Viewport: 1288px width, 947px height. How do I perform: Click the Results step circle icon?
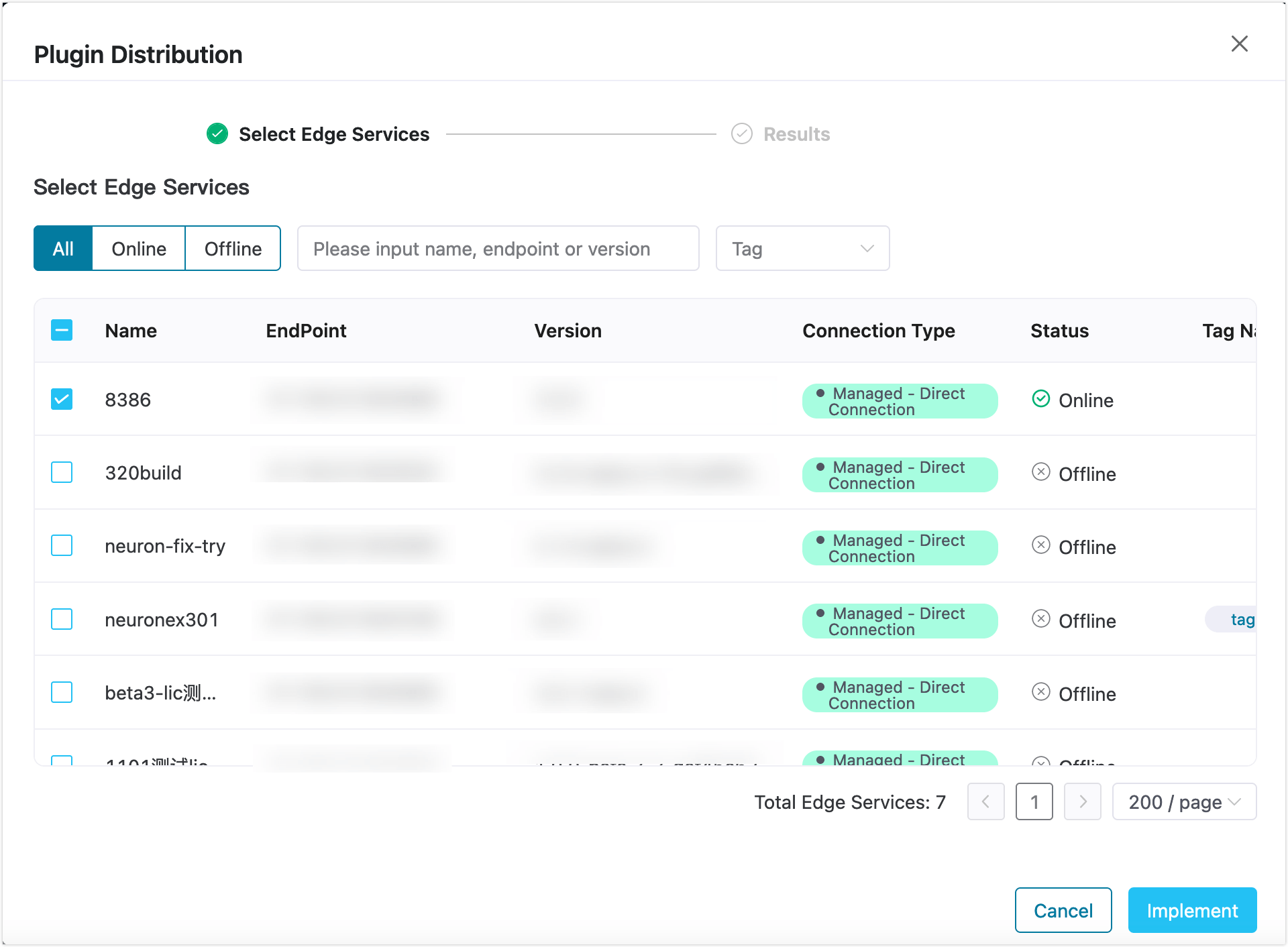pyautogui.click(x=741, y=134)
